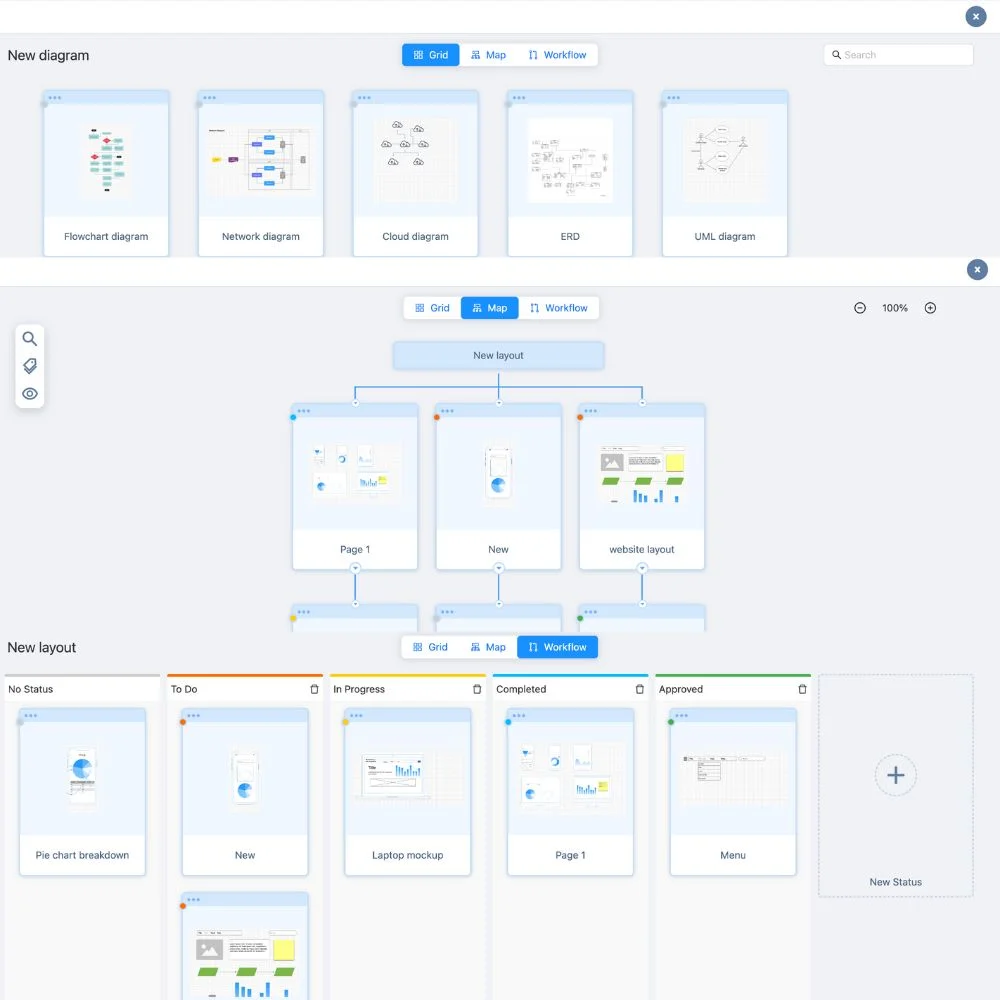Open the tag tool in map sidebar
The image size is (1000, 1000).
tap(29, 365)
